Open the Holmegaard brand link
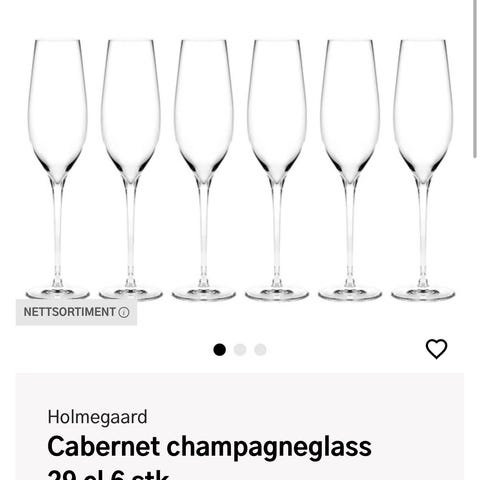This screenshot has width=480, height=480. (x=97, y=417)
